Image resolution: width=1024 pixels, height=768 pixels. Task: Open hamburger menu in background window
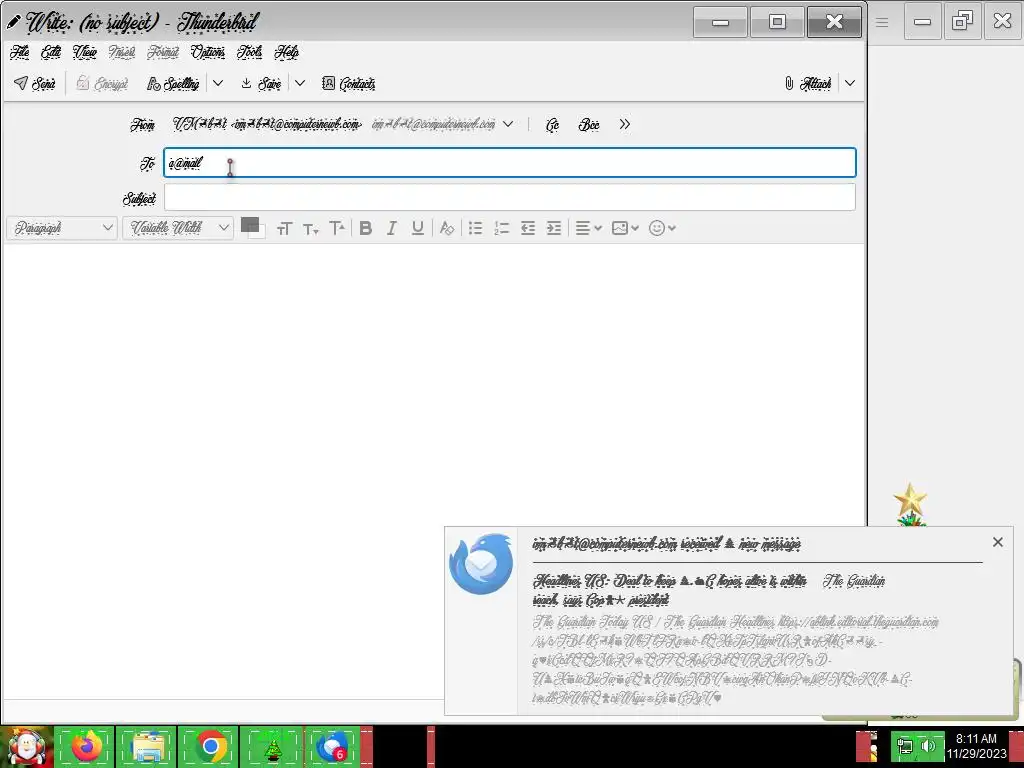pos(882,22)
